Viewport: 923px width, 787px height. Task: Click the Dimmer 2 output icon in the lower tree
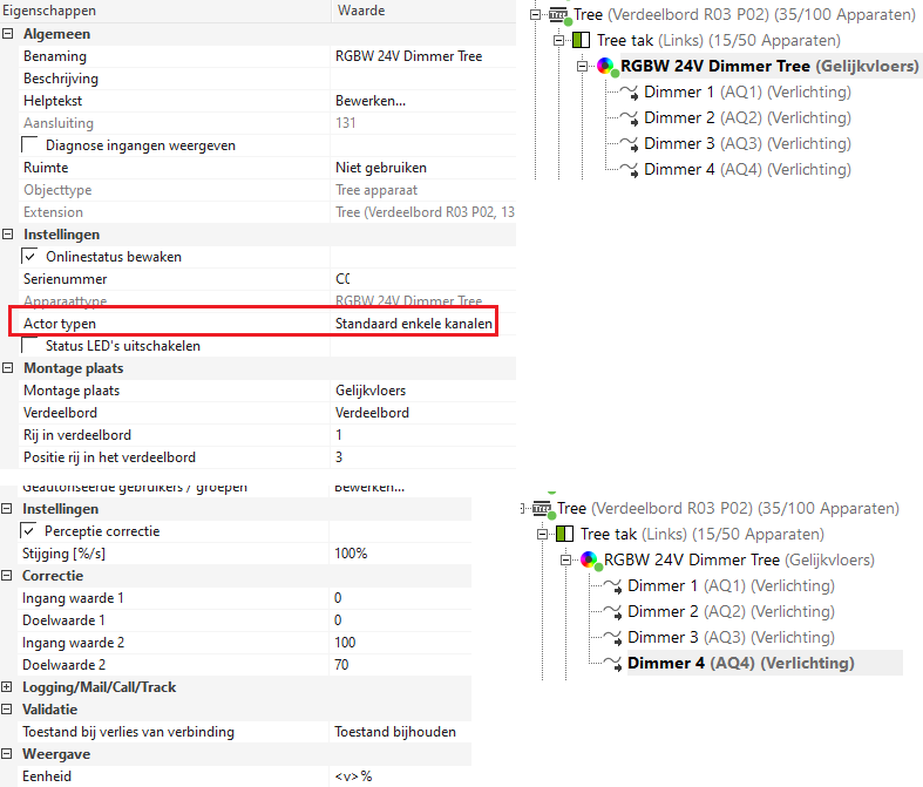click(x=613, y=612)
